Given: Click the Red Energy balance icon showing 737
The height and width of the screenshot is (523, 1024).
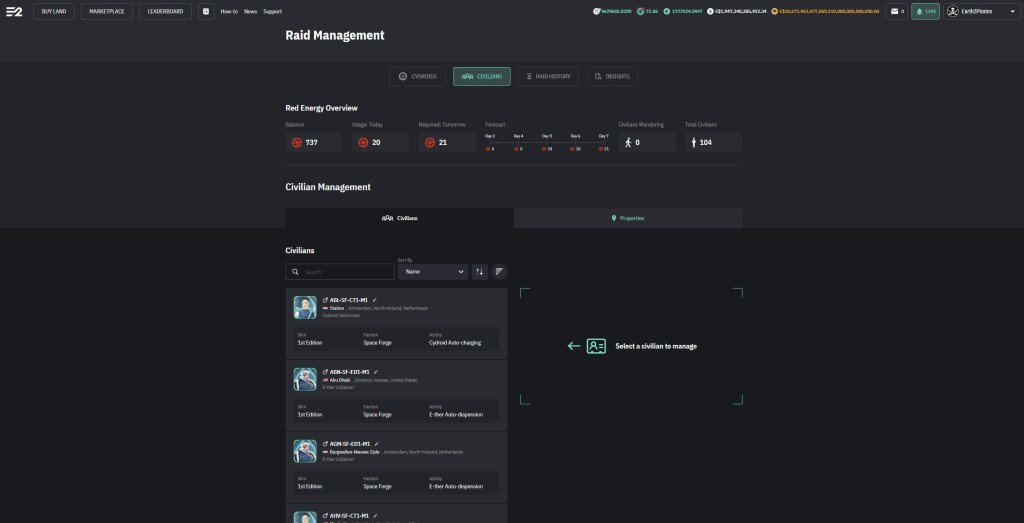Looking at the screenshot, I should [x=297, y=143].
